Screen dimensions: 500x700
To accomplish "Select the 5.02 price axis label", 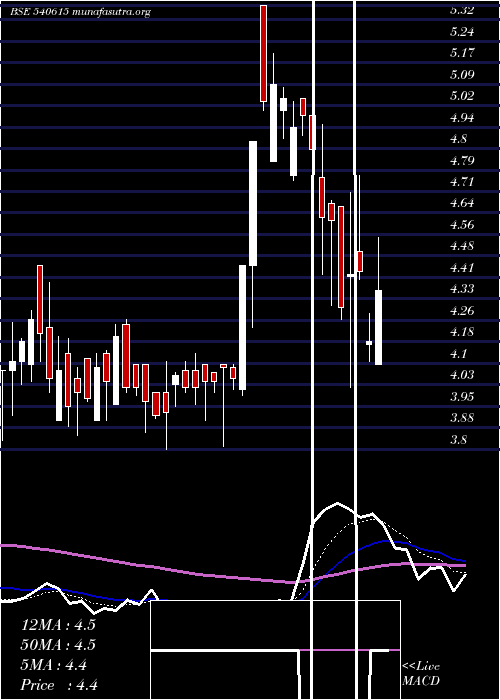I will [462, 96].
